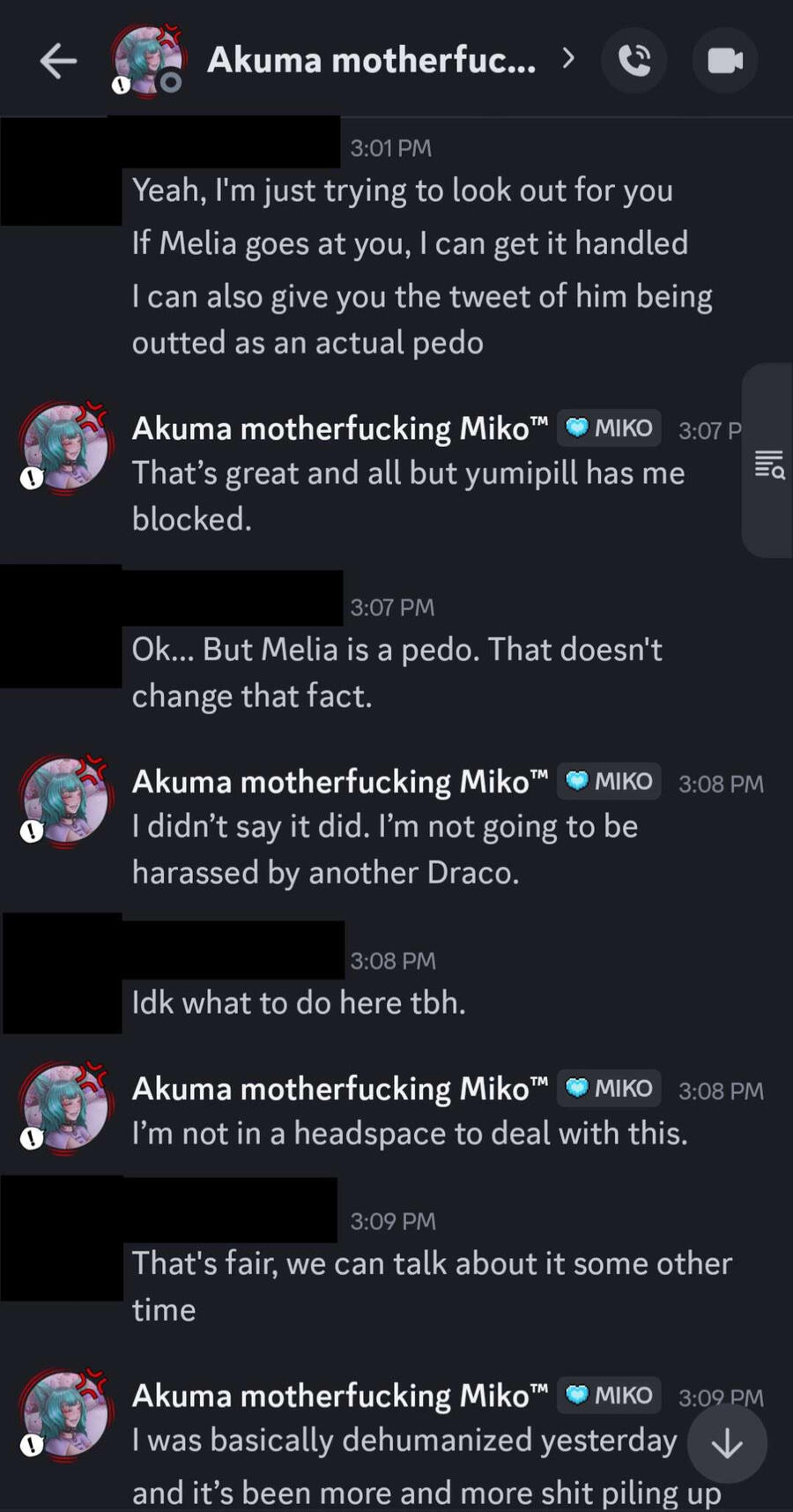Open username above 'yumipill has me blocked'
The width and height of the screenshot is (793, 1512).
pyautogui.click(x=340, y=429)
